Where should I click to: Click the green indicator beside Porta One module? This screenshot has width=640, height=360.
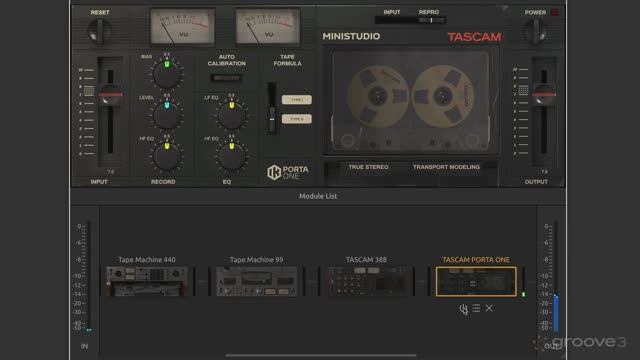pyautogui.click(x=524, y=294)
